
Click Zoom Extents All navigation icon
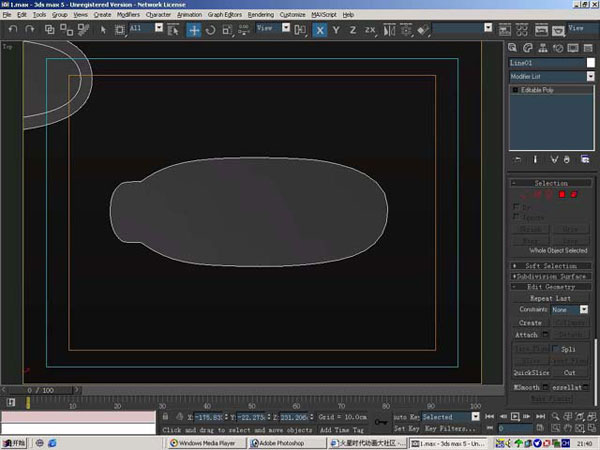pos(592,417)
